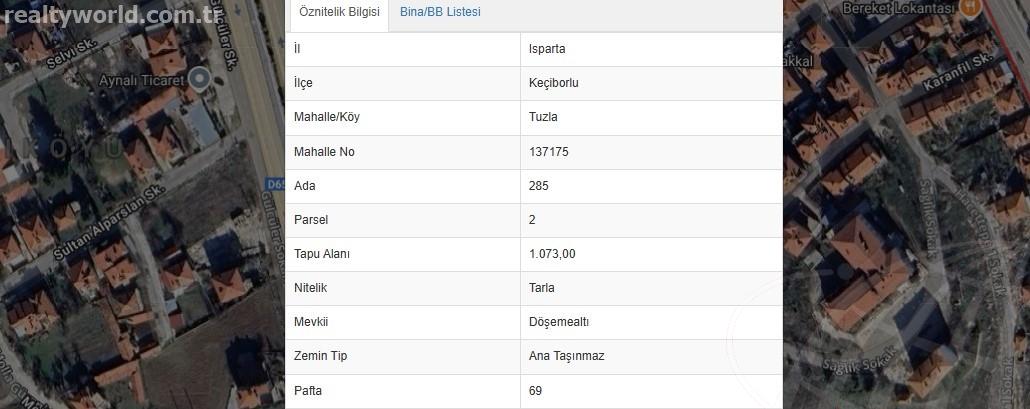Viewport: 1030px width, 409px height.
Task: Select the Öznitelik Bilgisi tab
Action: 339,12
